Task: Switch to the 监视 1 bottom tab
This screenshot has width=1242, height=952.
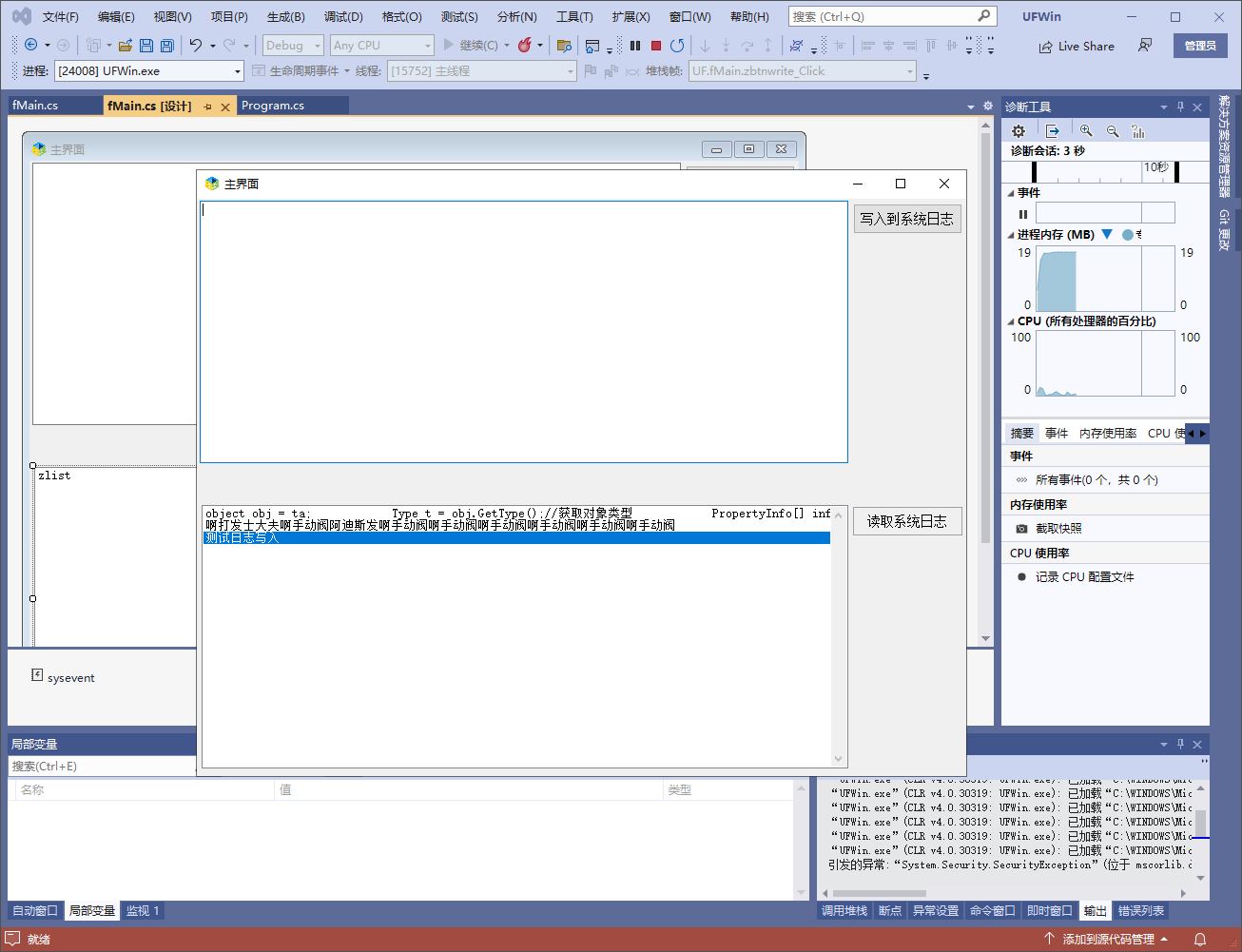Action: (143, 911)
